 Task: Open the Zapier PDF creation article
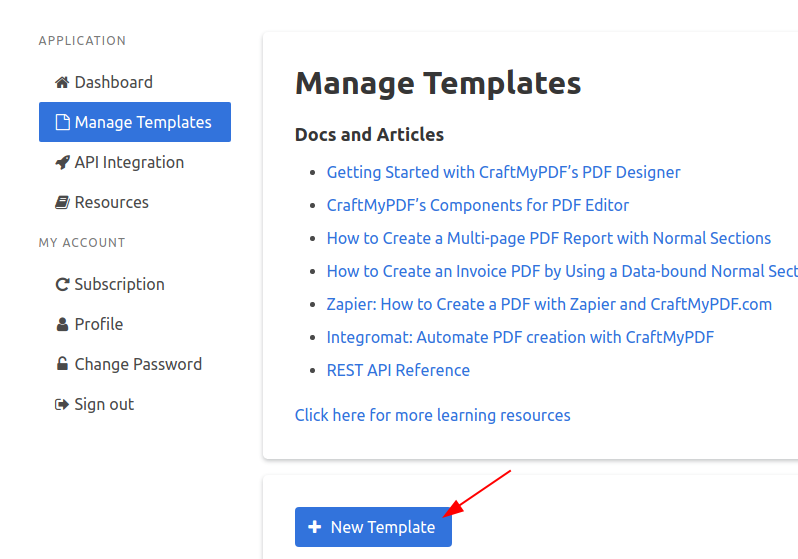click(549, 304)
